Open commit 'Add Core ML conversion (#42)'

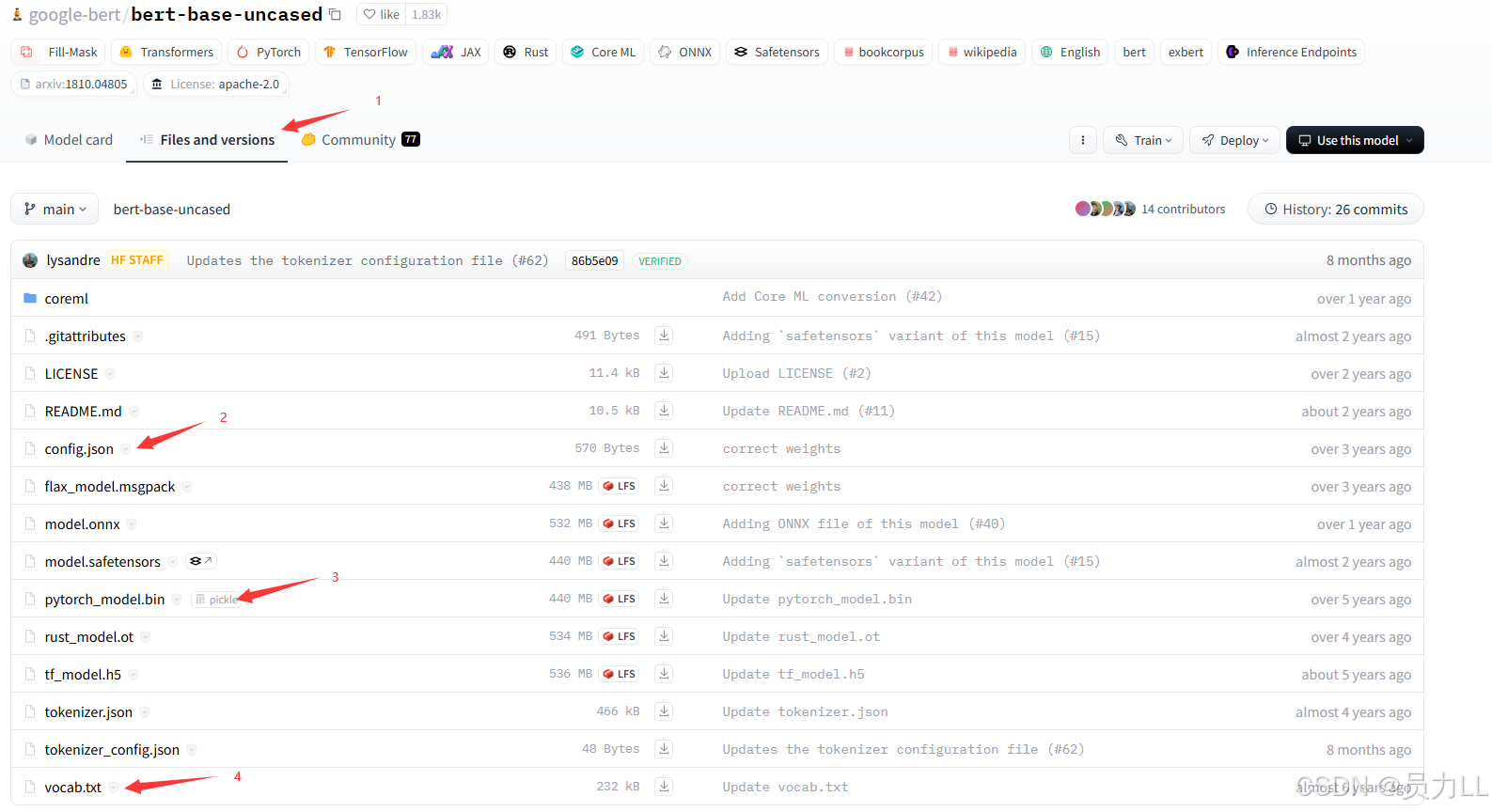tap(832, 297)
